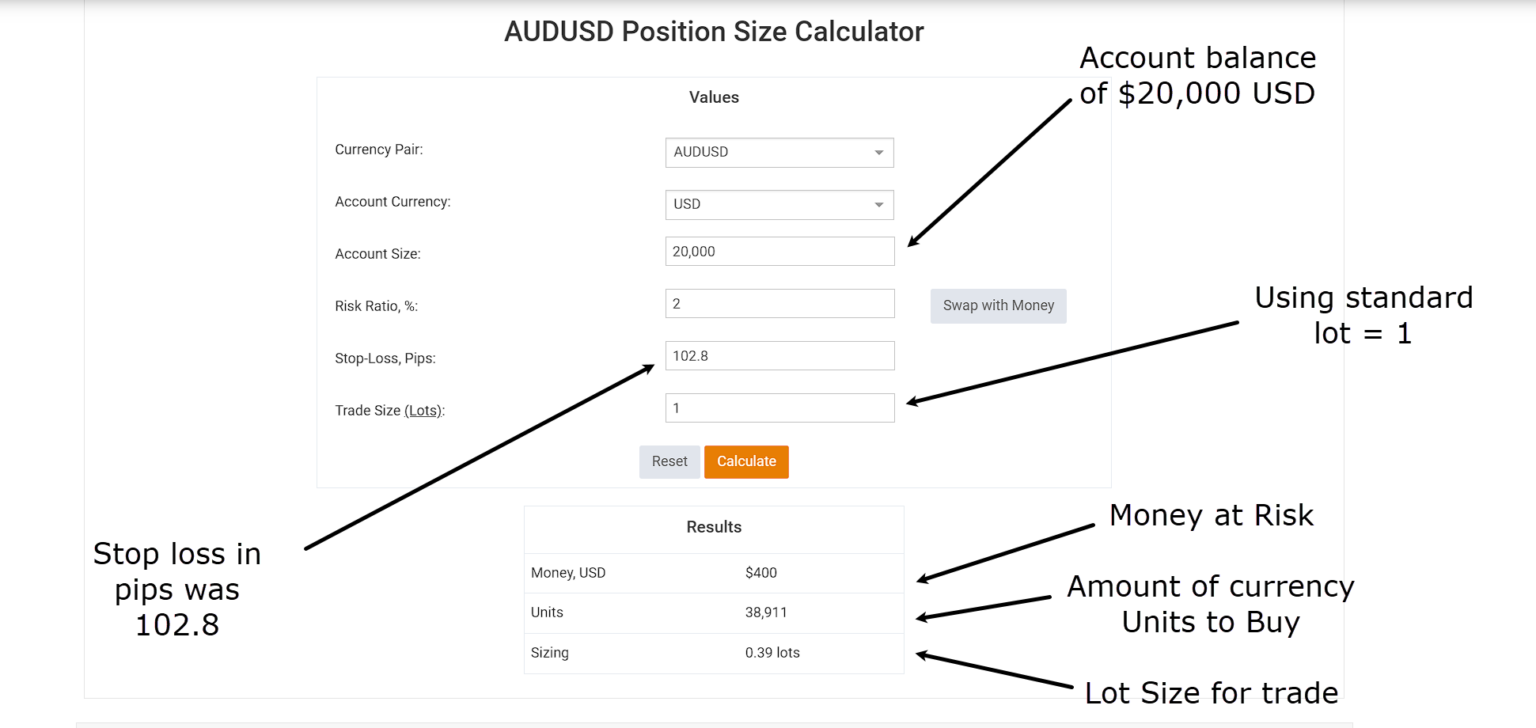
Task: Open the Currency Pair dropdown showing AUDUSD
Action: [779, 152]
